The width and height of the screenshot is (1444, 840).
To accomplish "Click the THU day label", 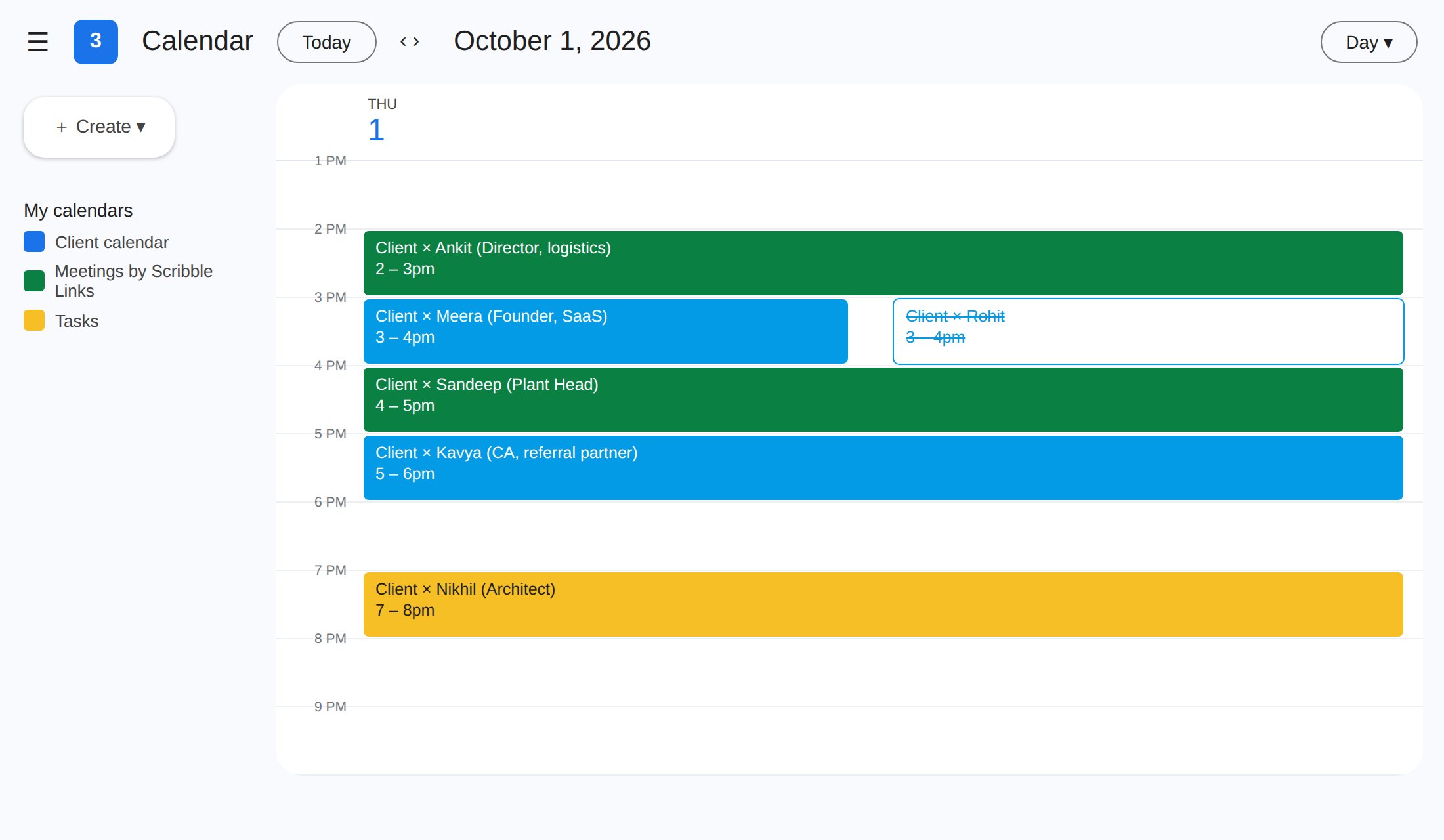I will (382, 104).
